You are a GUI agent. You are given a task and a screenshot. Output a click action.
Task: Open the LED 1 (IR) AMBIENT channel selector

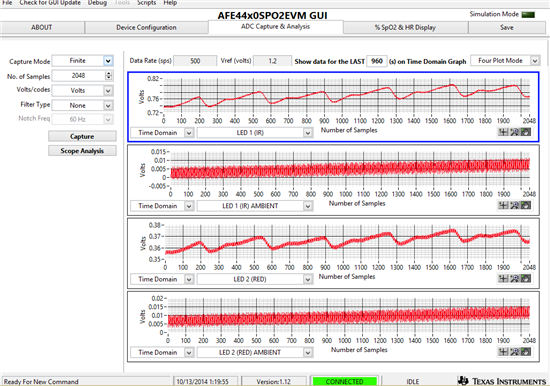pyautogui.click(x=255, y=206)
